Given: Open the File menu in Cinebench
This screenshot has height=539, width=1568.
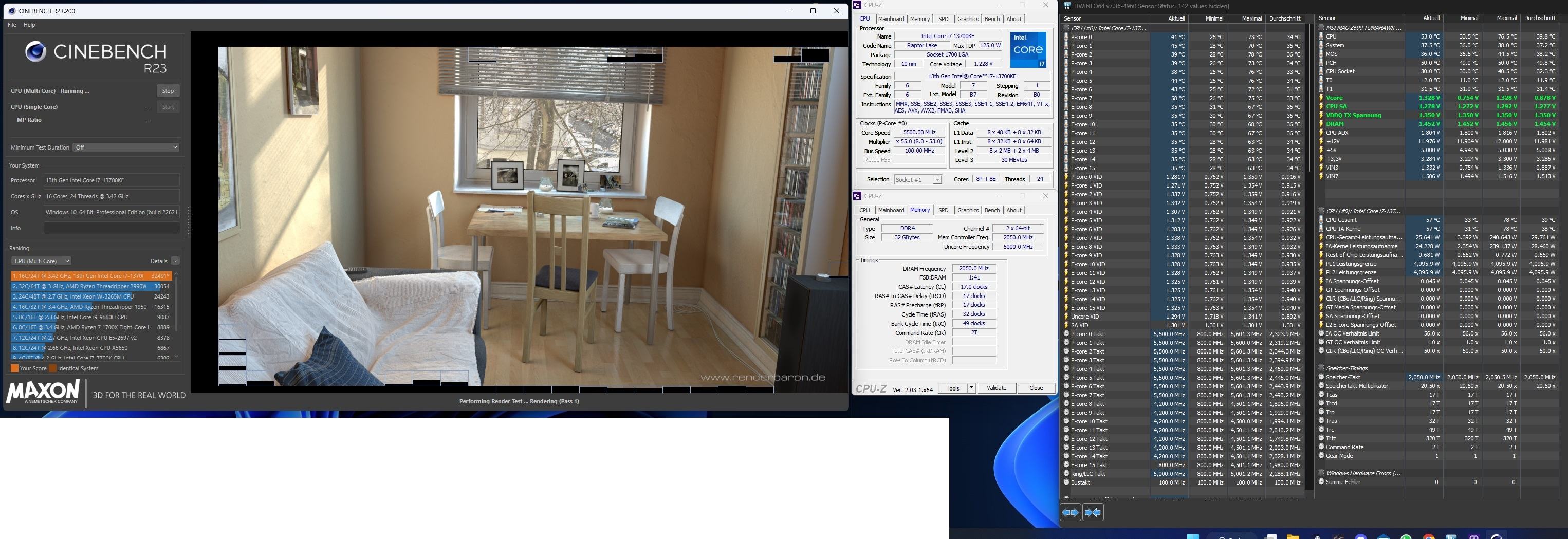Looking at the screenshot, I should tap(12, 25).
